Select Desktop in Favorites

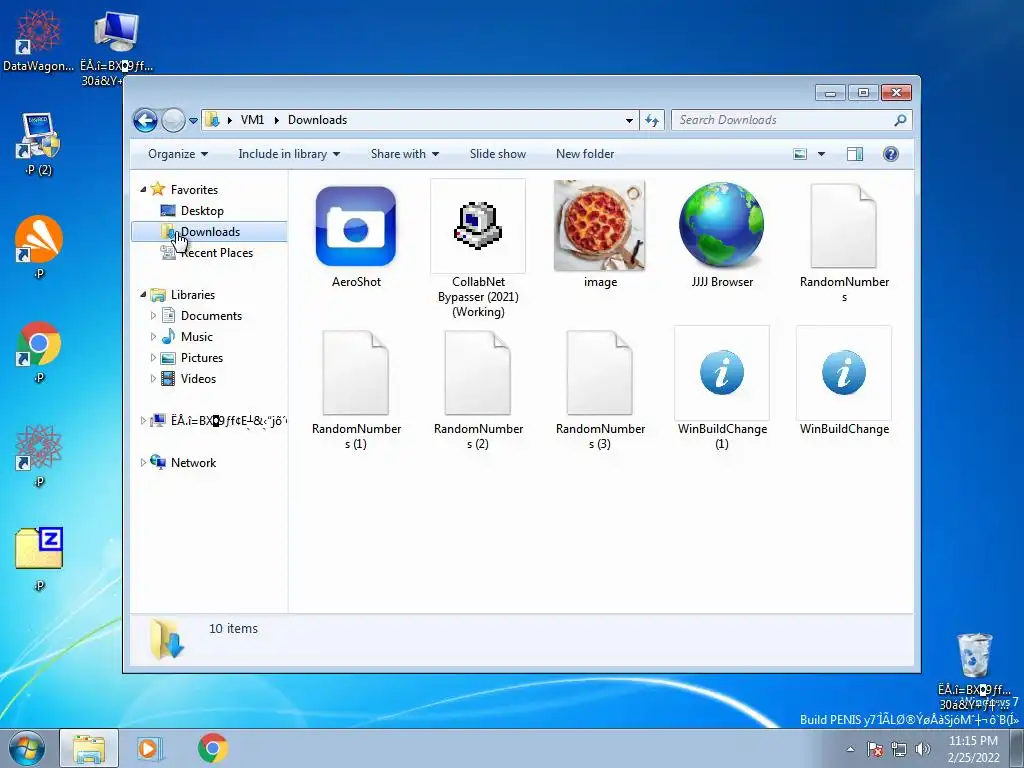(x=202, y=211)
